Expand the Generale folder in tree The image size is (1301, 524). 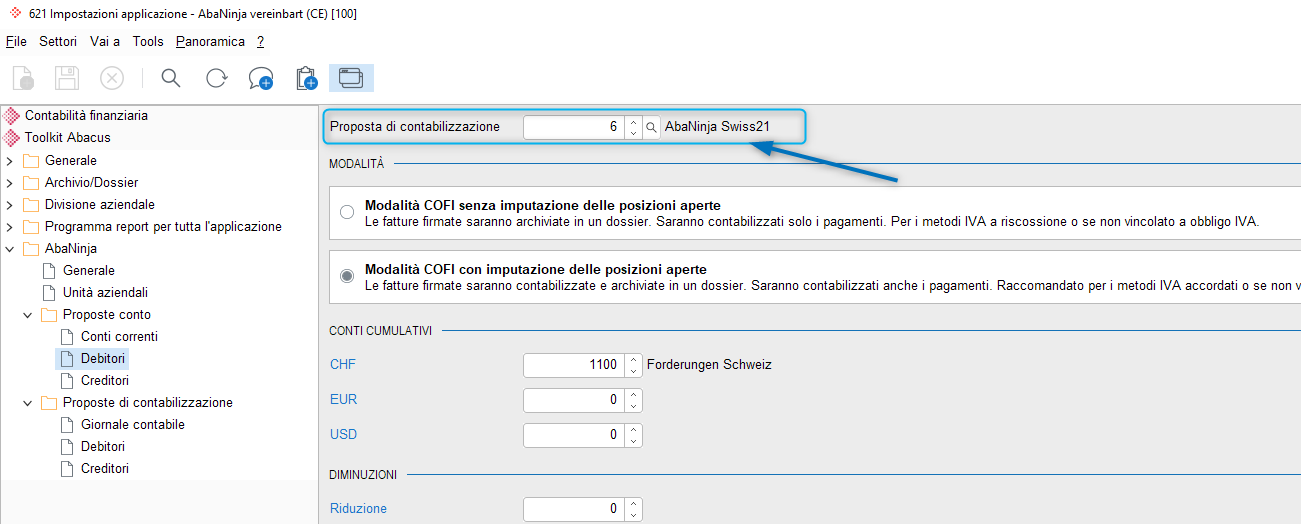[x=10, y=161]
